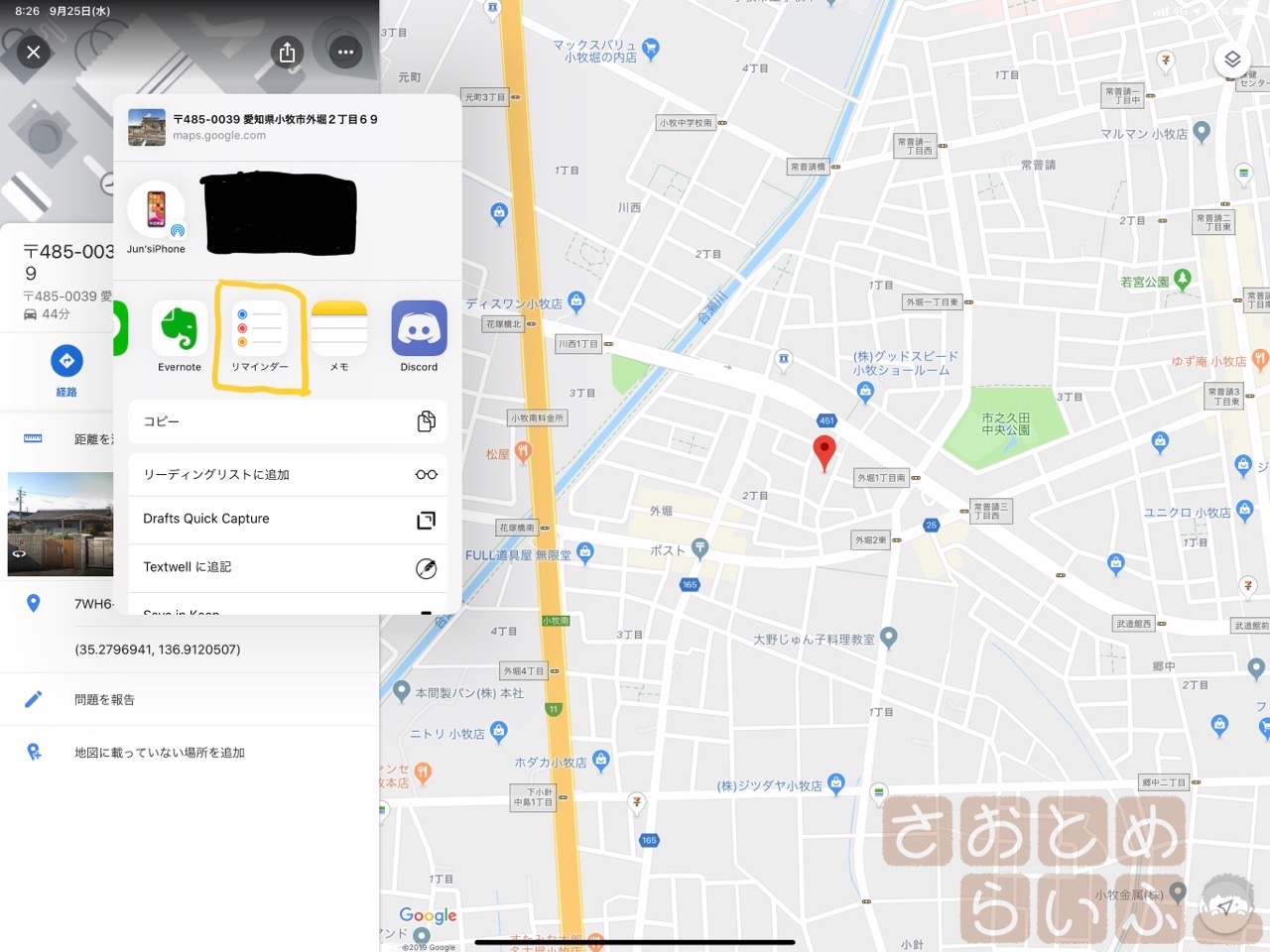
Task: Tap ディスワン小牧店 shopping marker
Action: (x=576, y=301)
